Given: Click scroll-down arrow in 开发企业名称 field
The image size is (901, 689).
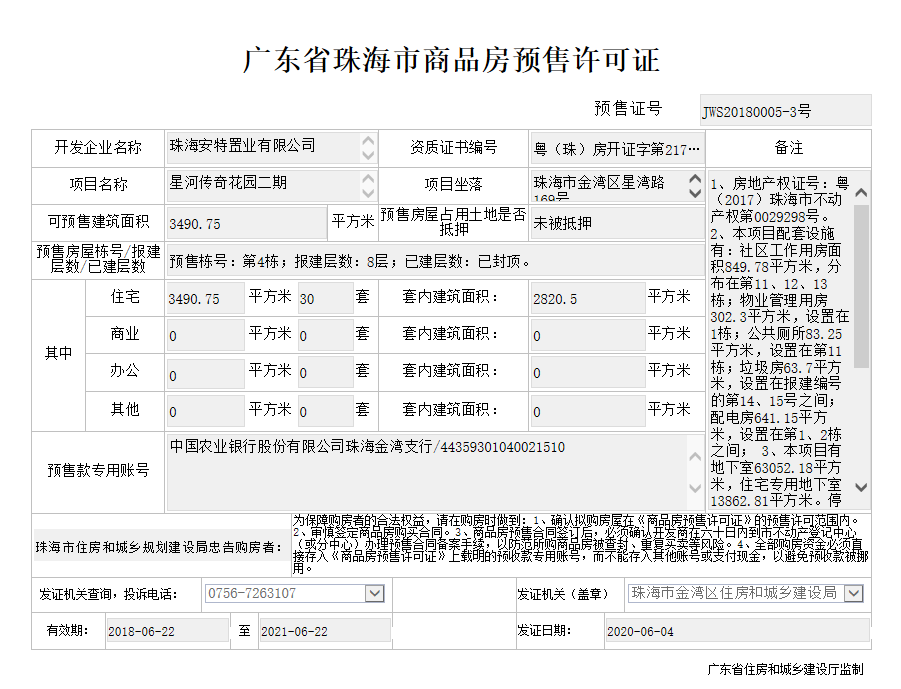Looking at the screenshot, I should point(368,156).
